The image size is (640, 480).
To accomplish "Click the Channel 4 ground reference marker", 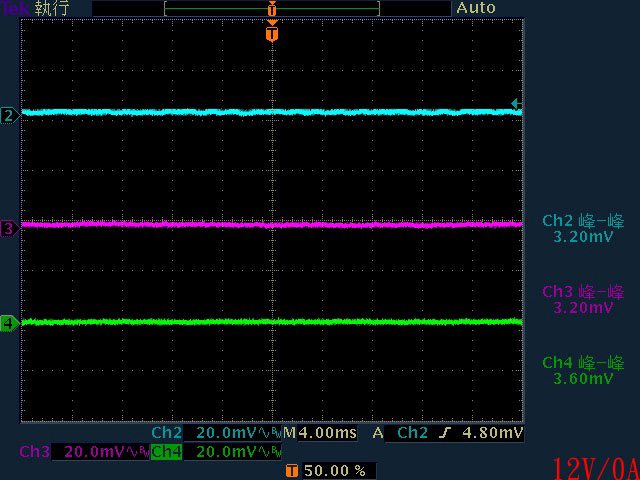I will (x=10, y=323).
